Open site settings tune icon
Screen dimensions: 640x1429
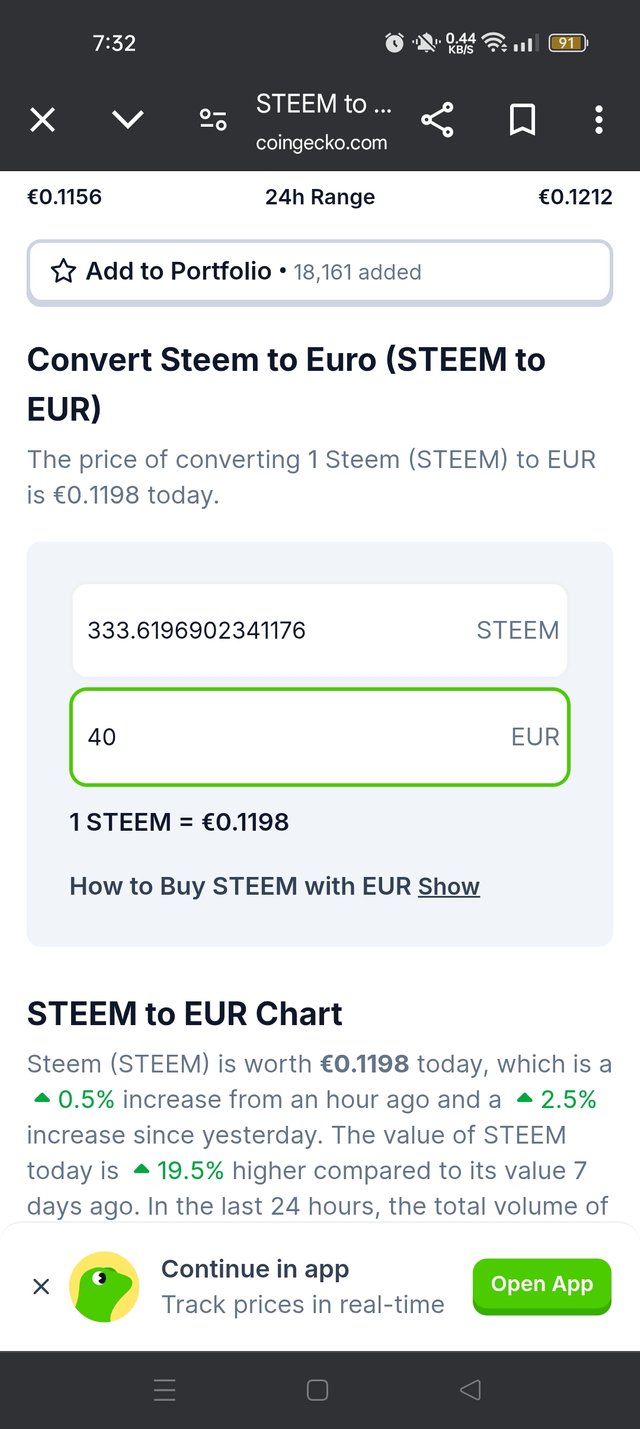pyautogui.click(x=213, y=121)
